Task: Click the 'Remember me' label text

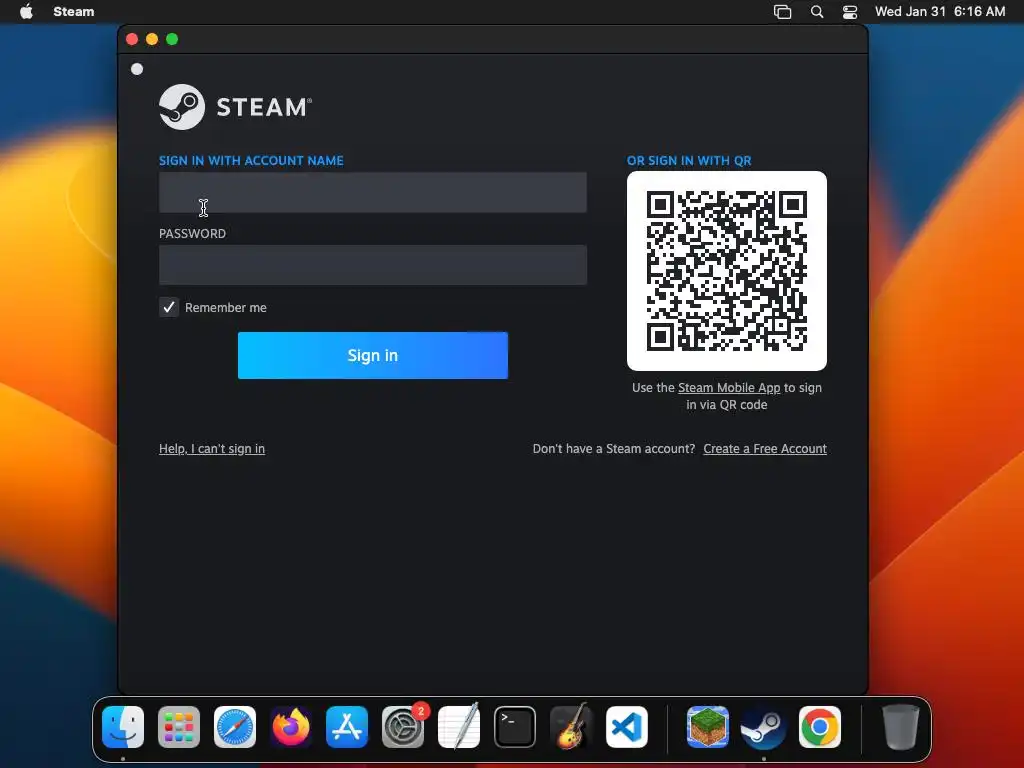Action: click(x=225, y=308)
